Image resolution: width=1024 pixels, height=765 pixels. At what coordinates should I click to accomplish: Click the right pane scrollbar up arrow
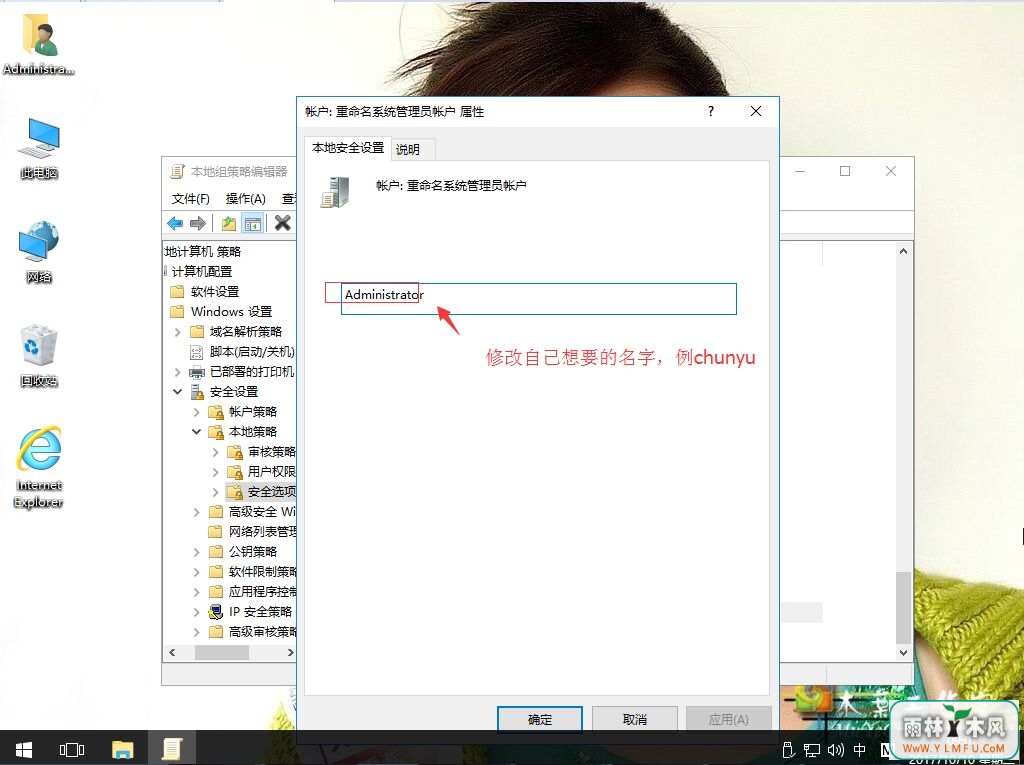click(903, 252)
